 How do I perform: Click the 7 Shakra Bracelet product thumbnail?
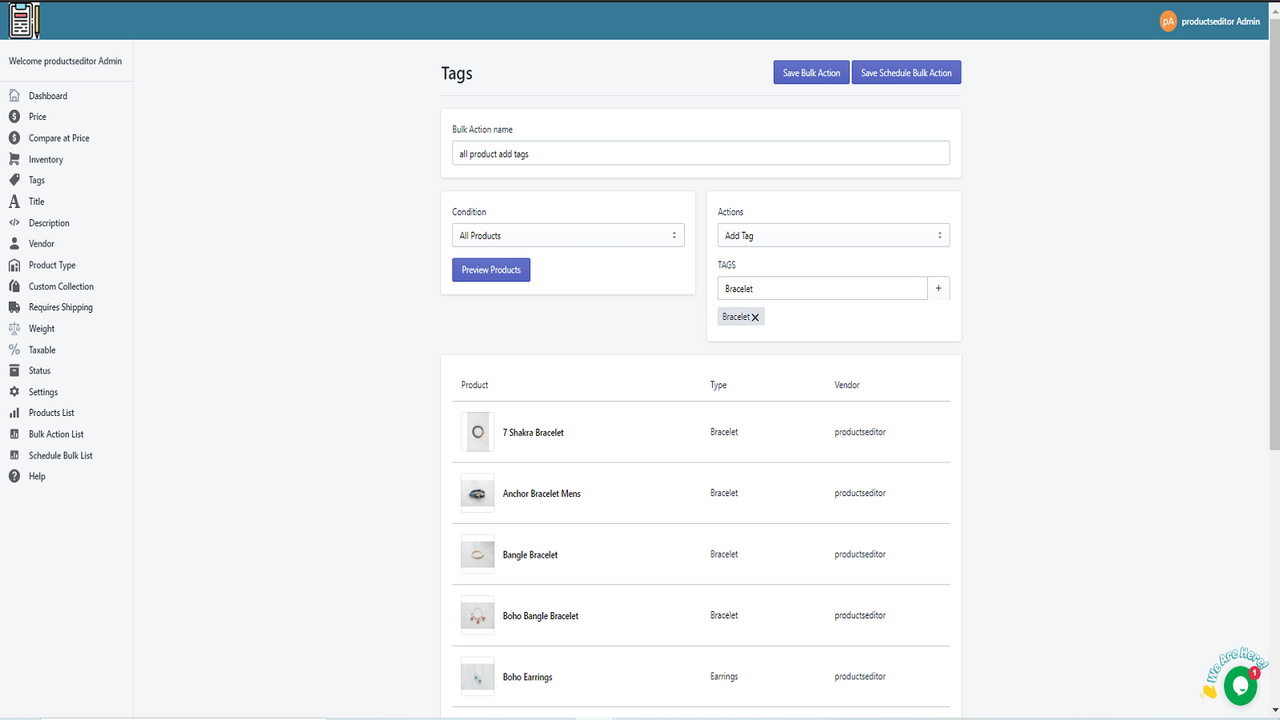[478, 432]
